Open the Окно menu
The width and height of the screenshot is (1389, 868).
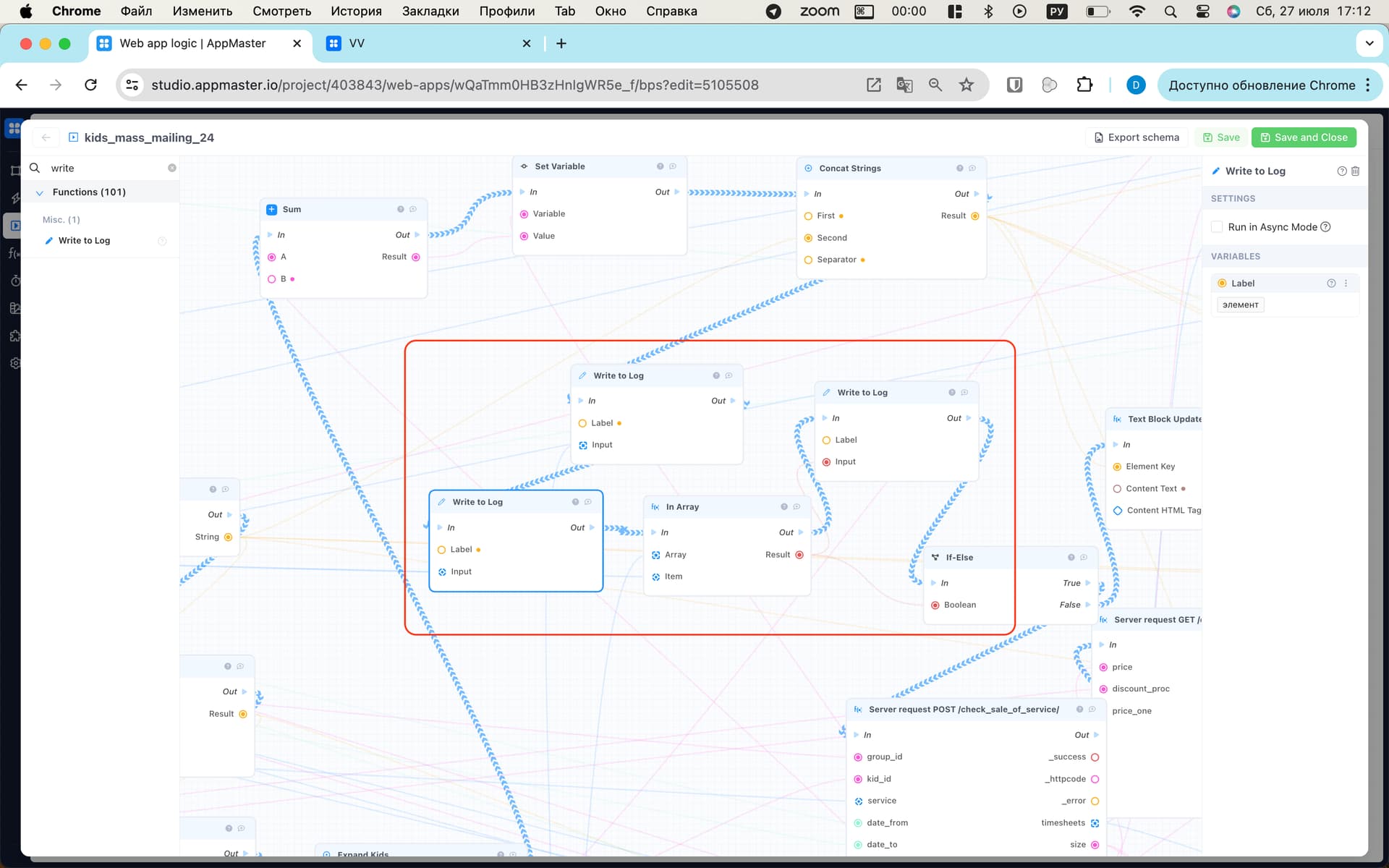pyautogui.click(x=611, y=12)
